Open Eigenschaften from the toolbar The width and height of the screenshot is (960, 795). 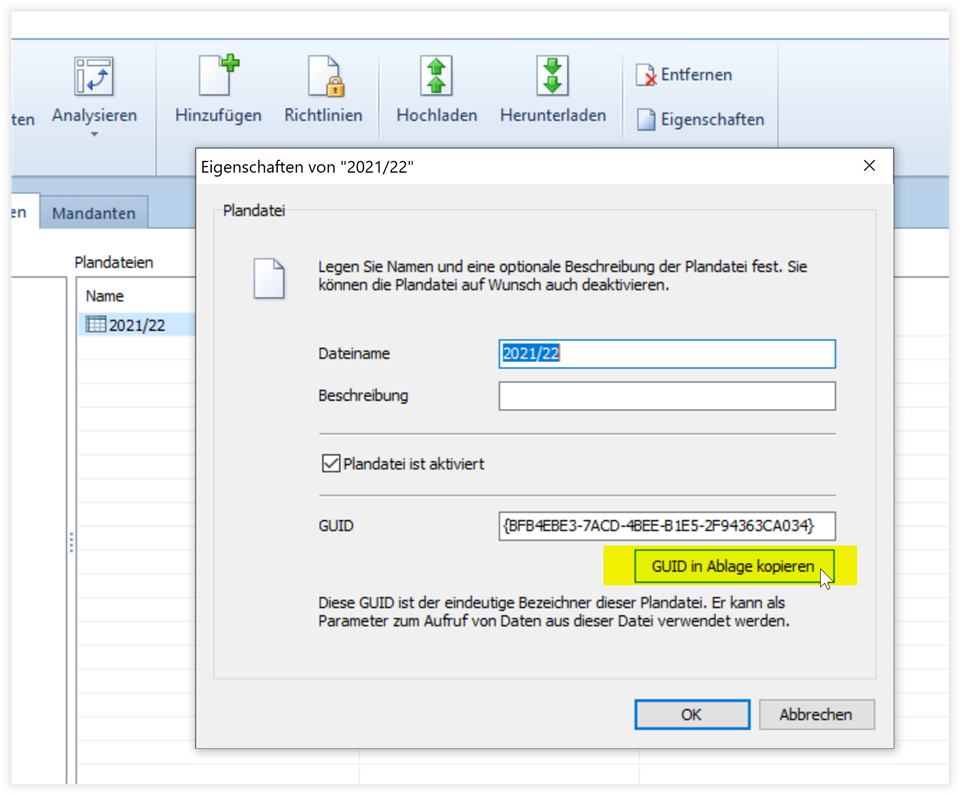point(700,120)
